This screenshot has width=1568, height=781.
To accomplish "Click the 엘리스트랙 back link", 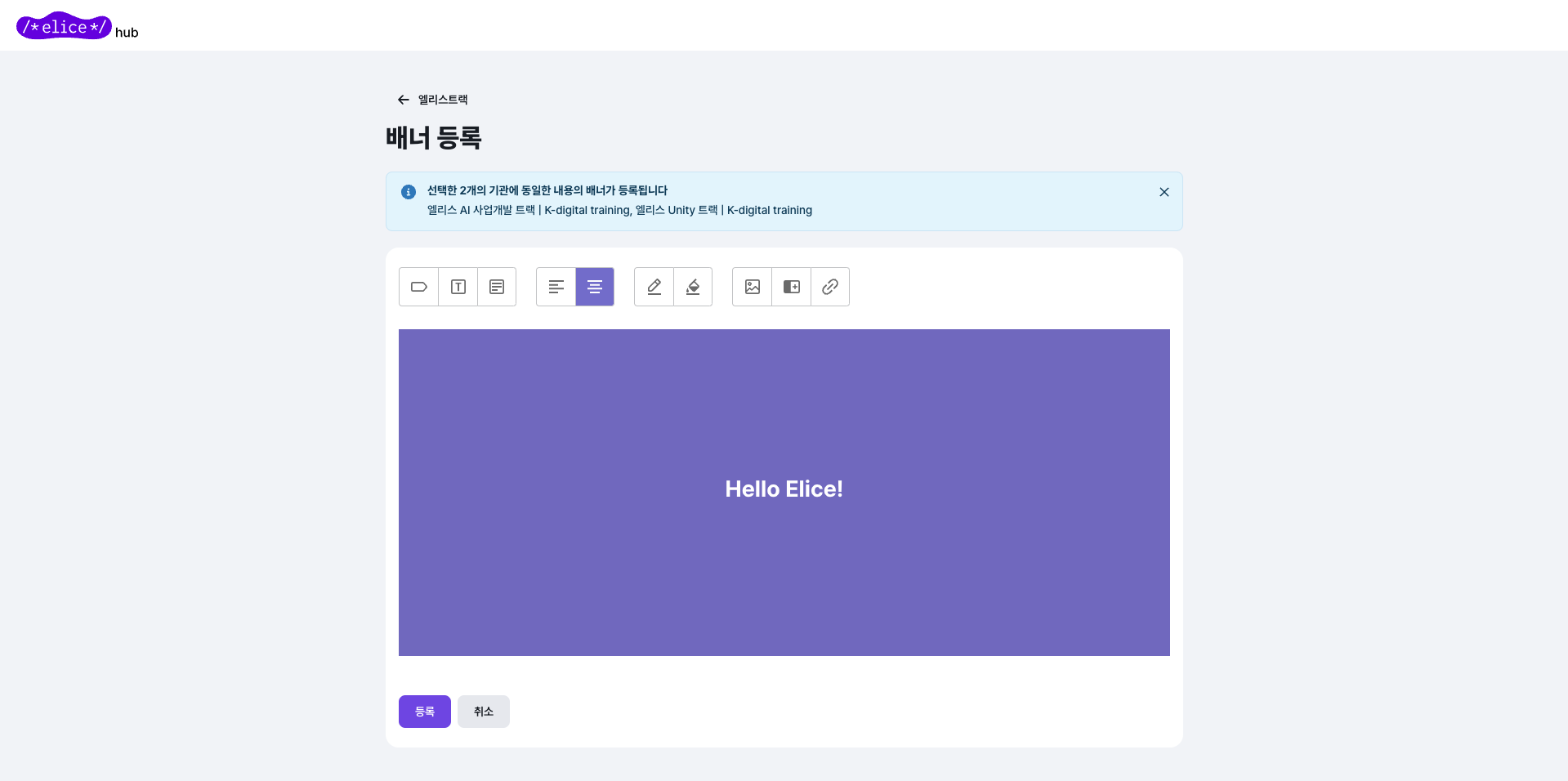I will pyautogui.click(x=443, y=100).
